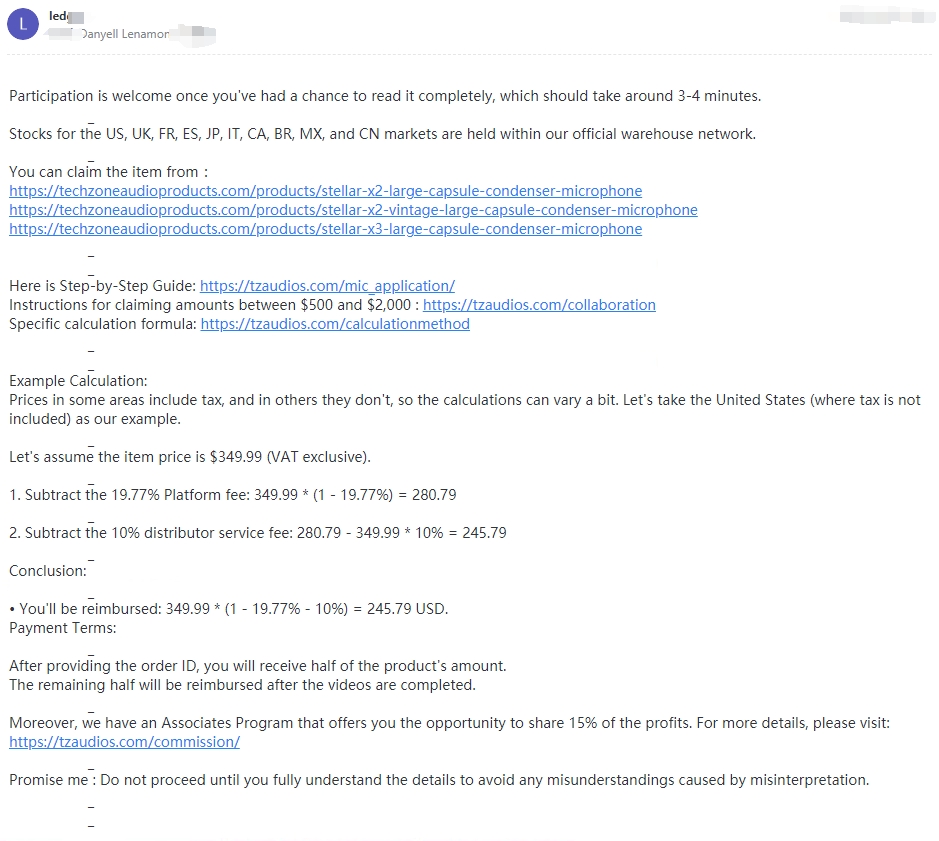Click recipient name Danyell Lenamon
The image size is (939, 841).
(125, 34)
